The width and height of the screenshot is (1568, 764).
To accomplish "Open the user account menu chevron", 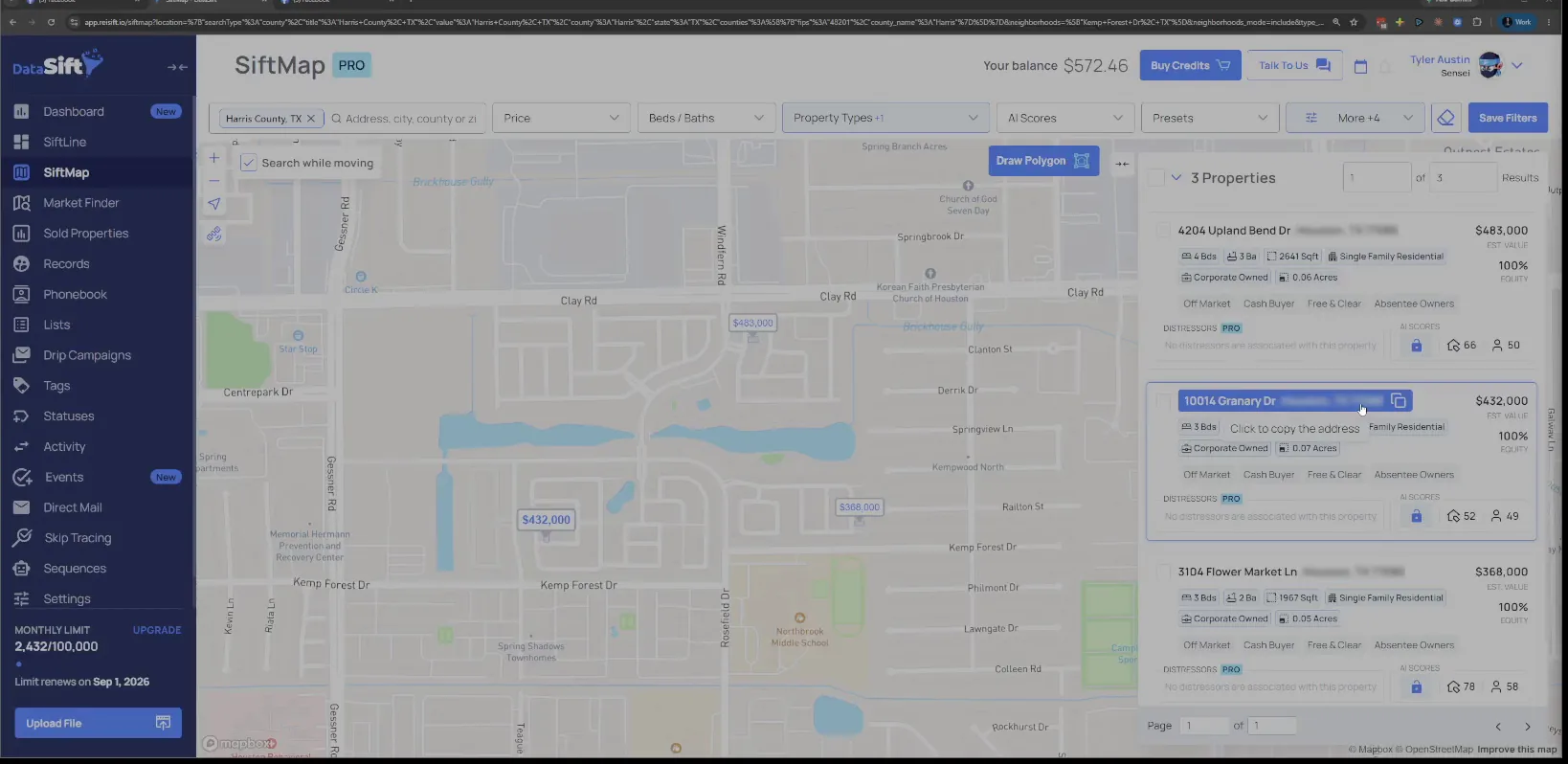I will [x=1516, y=66].
